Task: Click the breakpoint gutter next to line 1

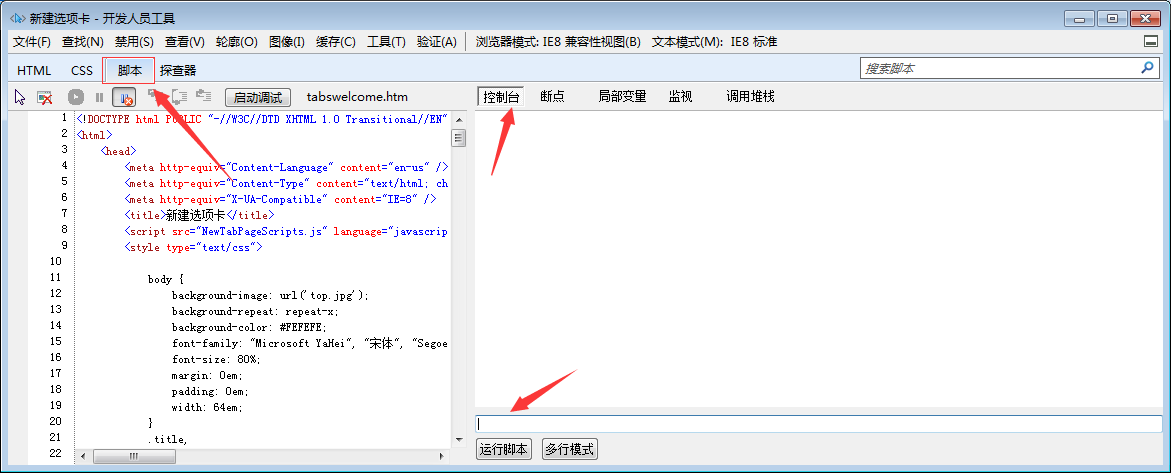Action: coord(17,119)
